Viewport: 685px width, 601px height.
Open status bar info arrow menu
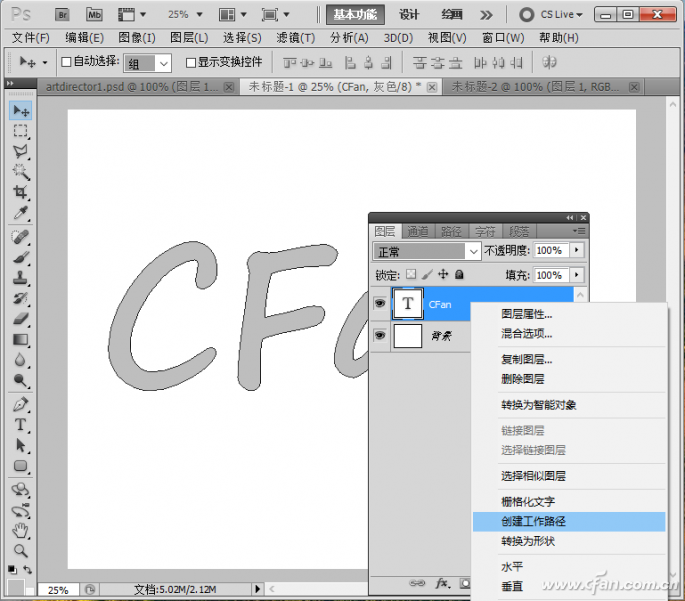click(x=257, y=589)
